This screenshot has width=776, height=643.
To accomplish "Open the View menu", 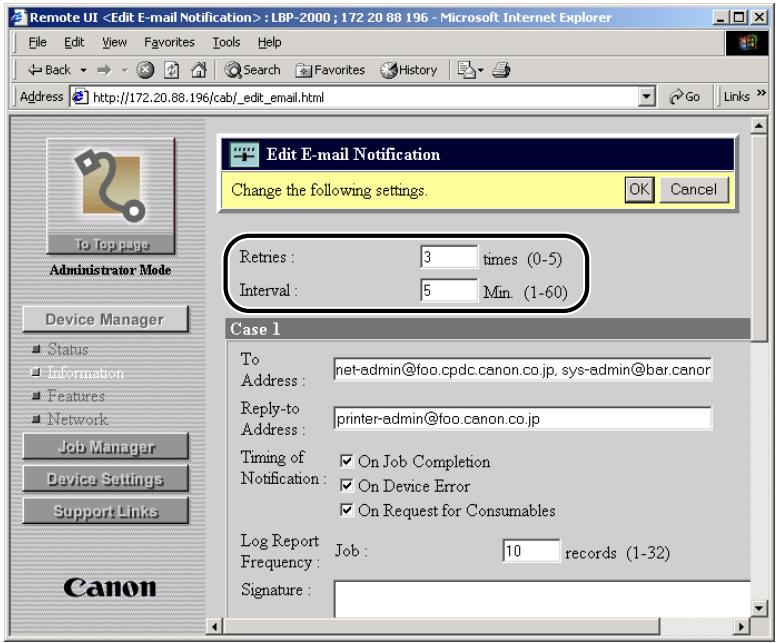I will 114,43.
